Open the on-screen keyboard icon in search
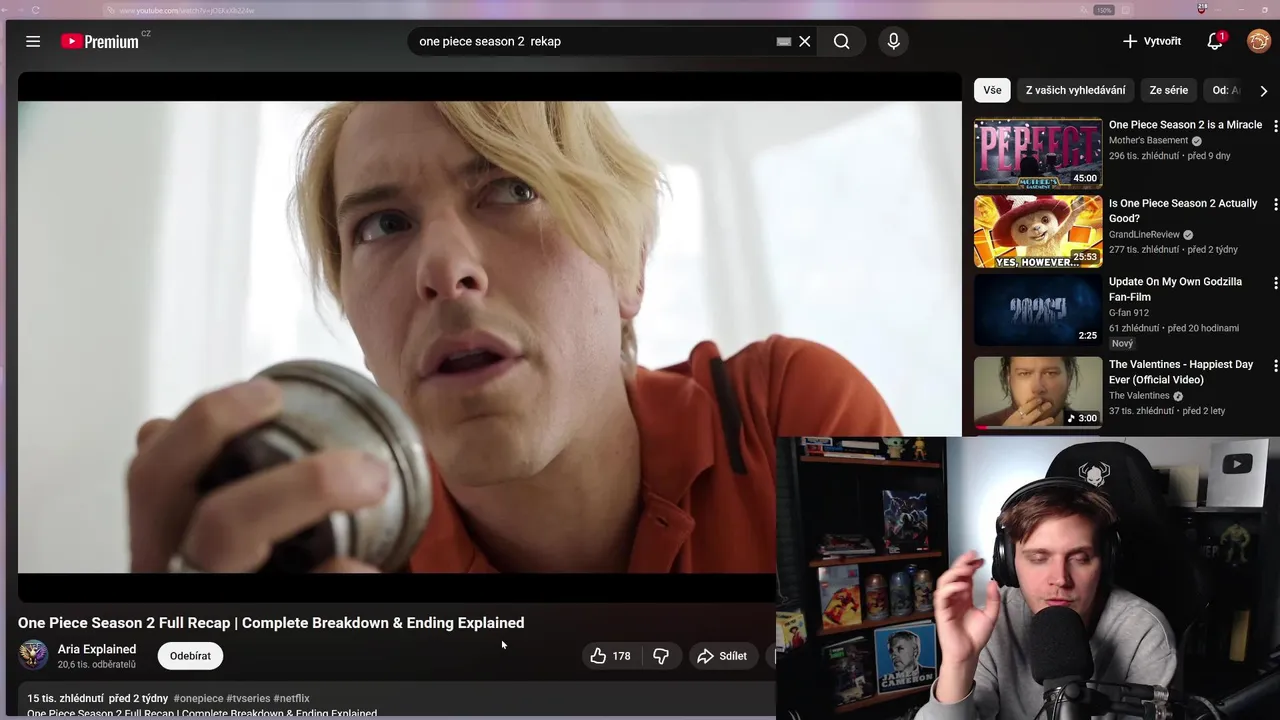 click(x=784, y=41)
